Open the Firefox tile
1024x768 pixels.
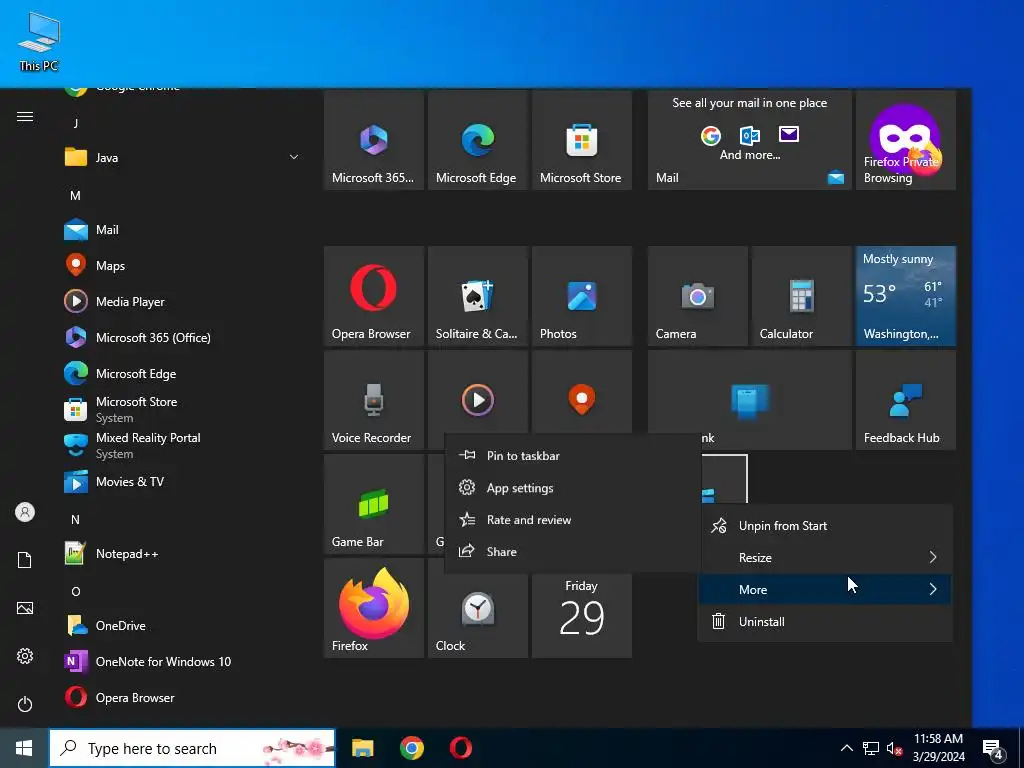tap(374, 607)
